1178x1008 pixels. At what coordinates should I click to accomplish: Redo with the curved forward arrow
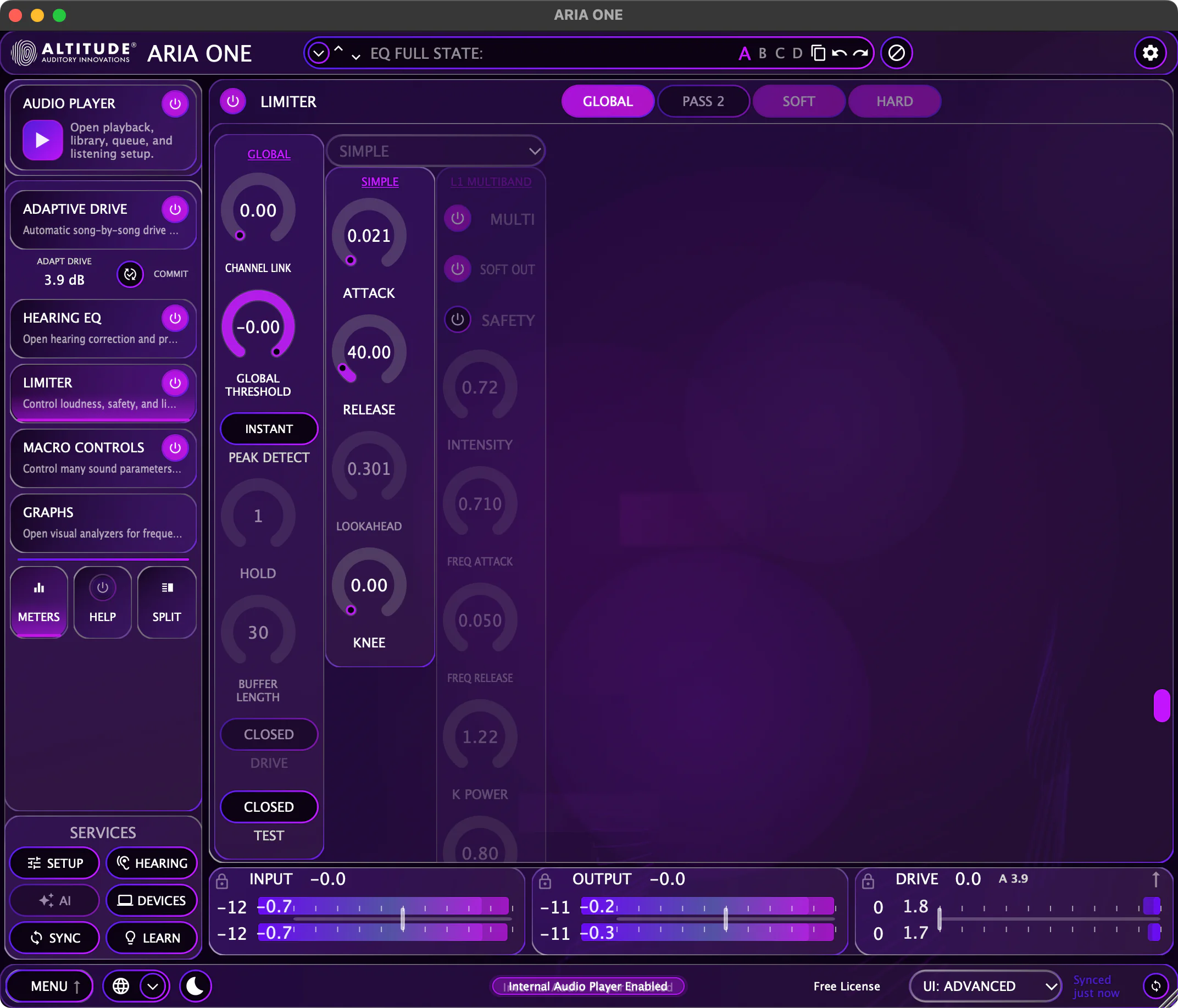point(860,53)
